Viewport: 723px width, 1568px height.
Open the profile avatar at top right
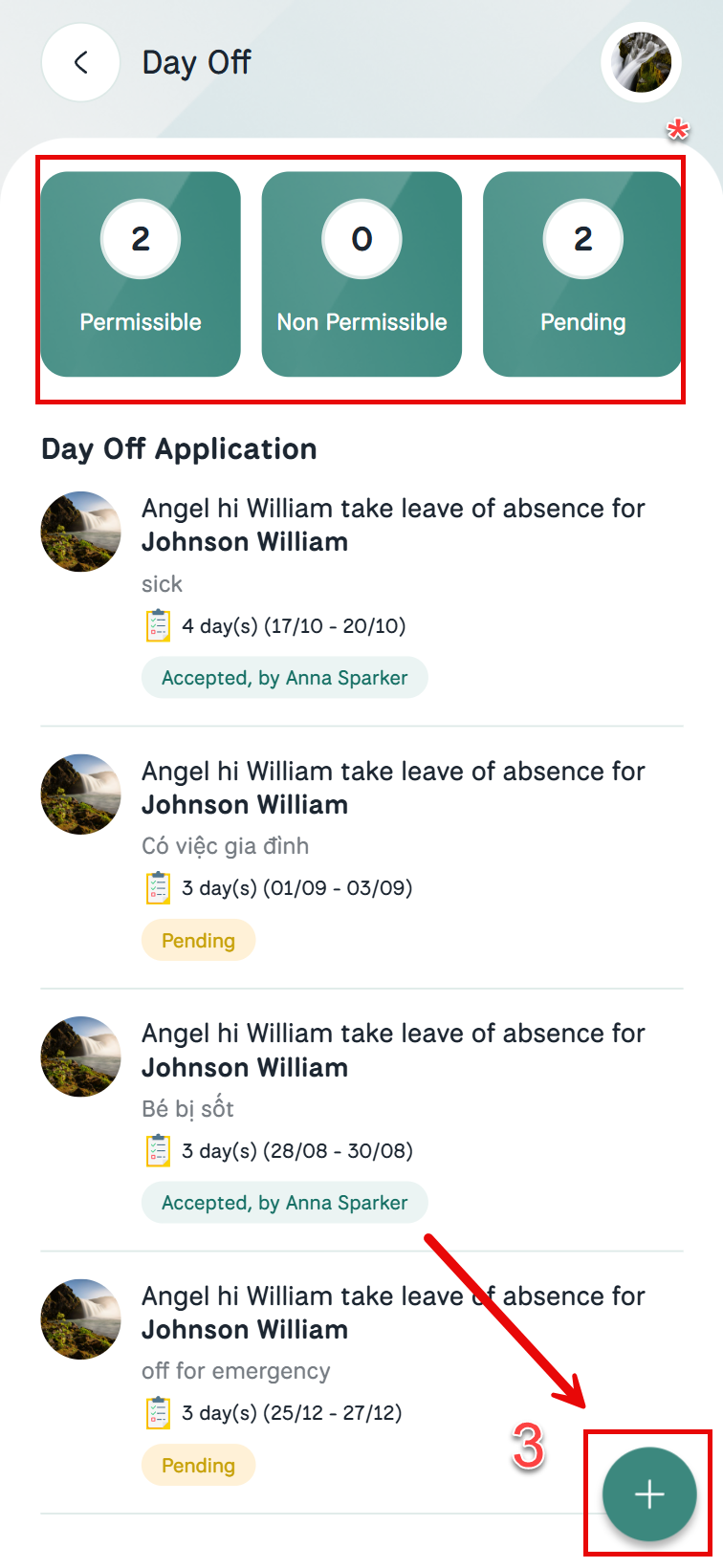641,63
